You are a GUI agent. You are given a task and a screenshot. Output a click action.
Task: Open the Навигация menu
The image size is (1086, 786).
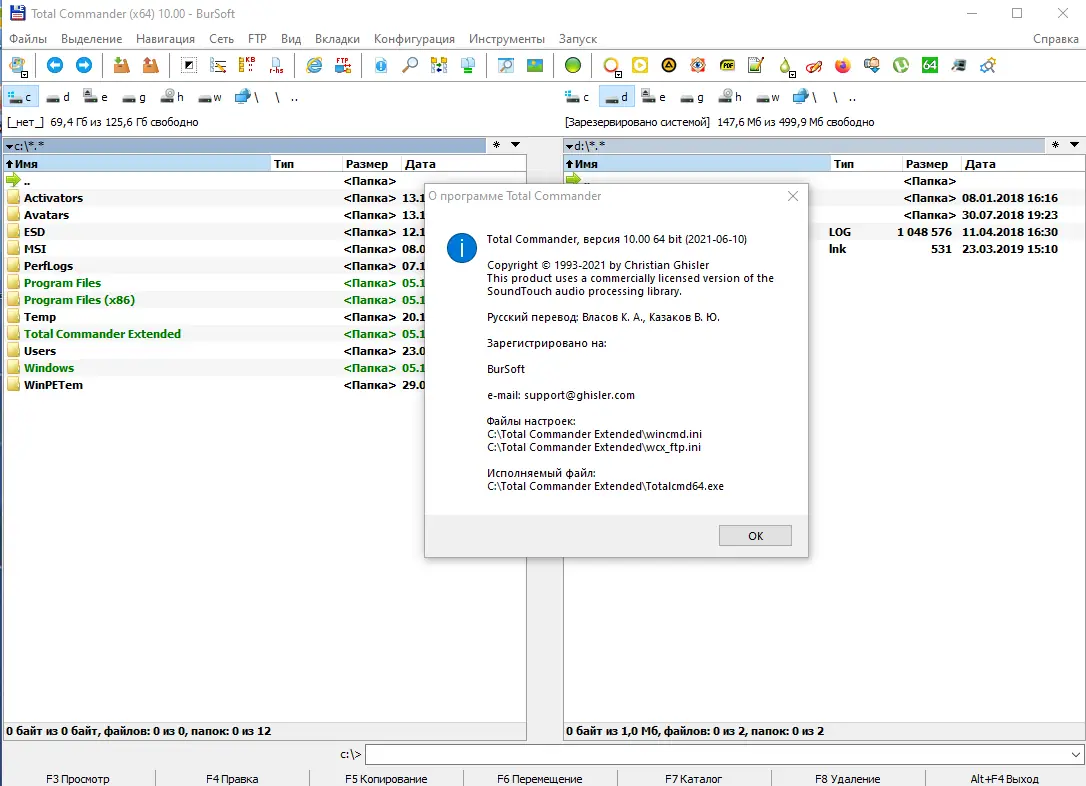coord(165,39)
